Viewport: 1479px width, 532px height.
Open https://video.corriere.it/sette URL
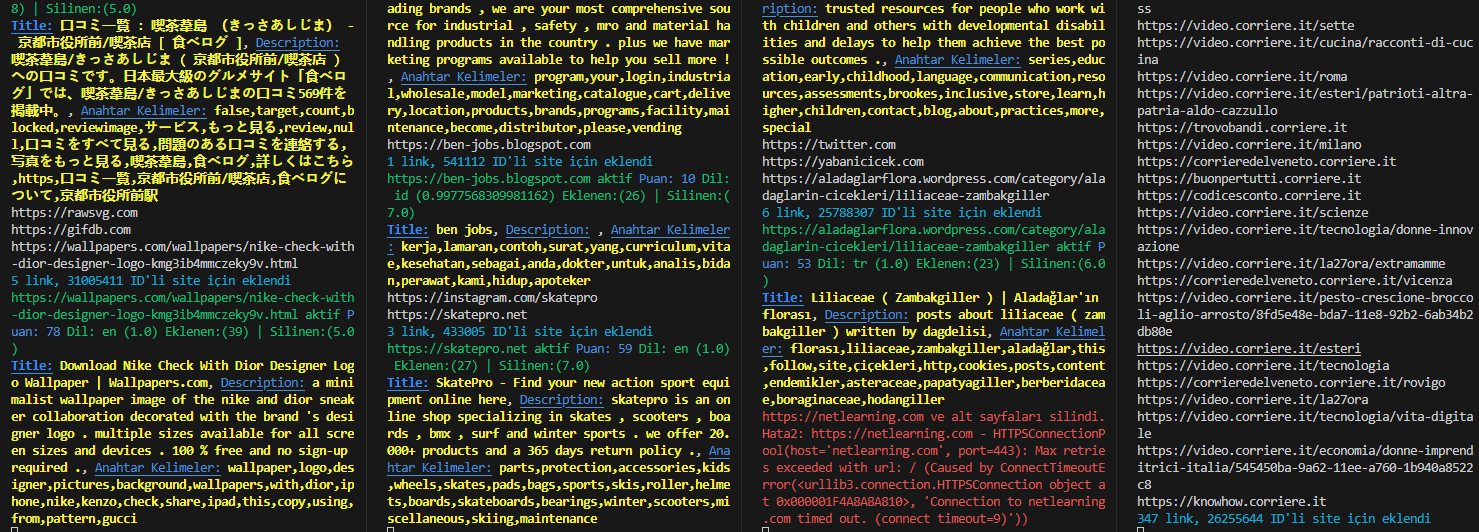pyautogui.click(x=1244, y=25)
